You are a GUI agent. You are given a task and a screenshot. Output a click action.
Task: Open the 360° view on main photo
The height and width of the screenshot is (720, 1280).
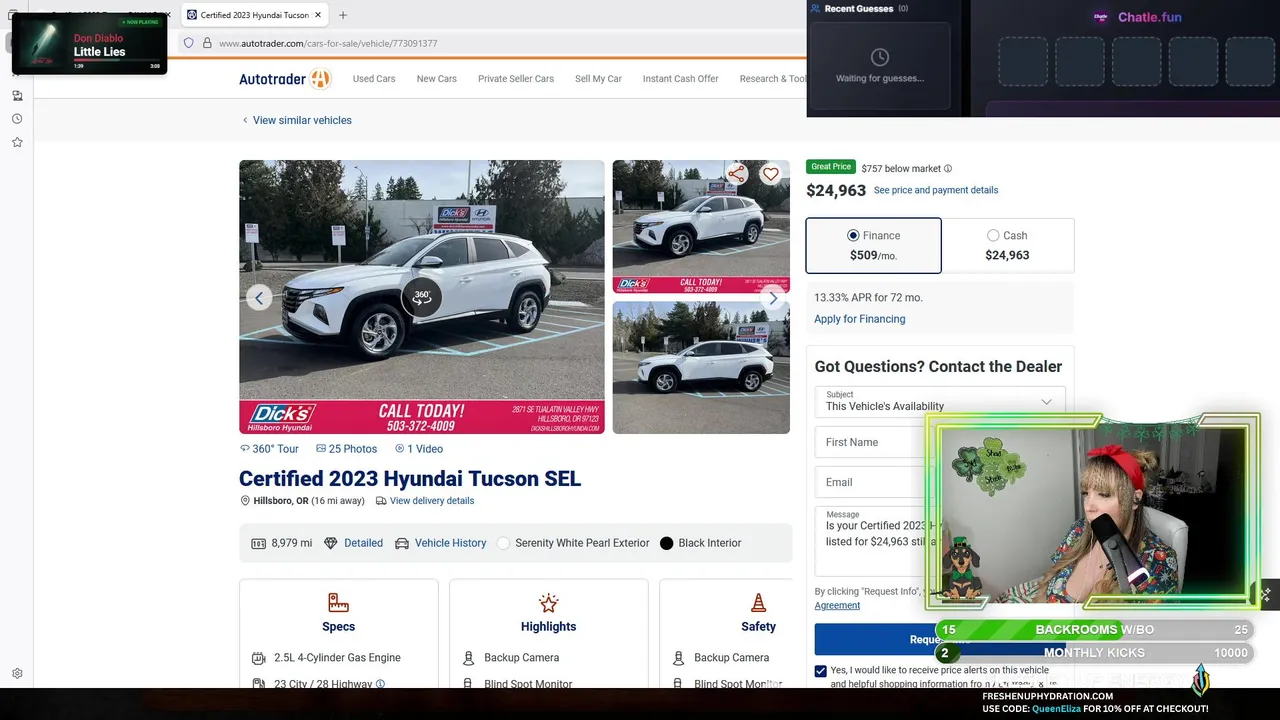[422, 297]
